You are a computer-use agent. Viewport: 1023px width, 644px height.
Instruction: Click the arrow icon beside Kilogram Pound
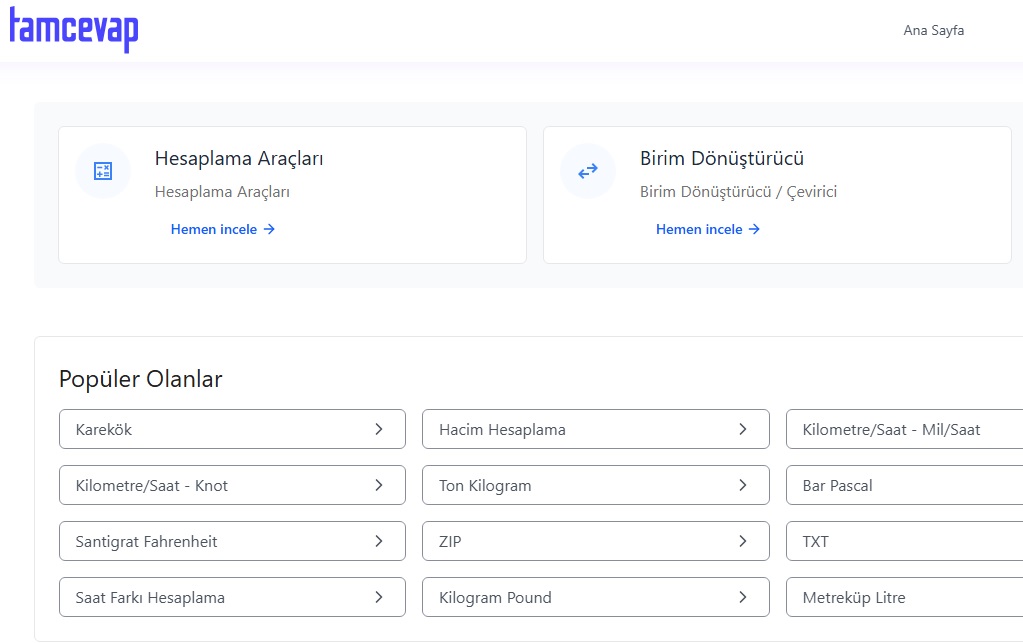point(743,597)
